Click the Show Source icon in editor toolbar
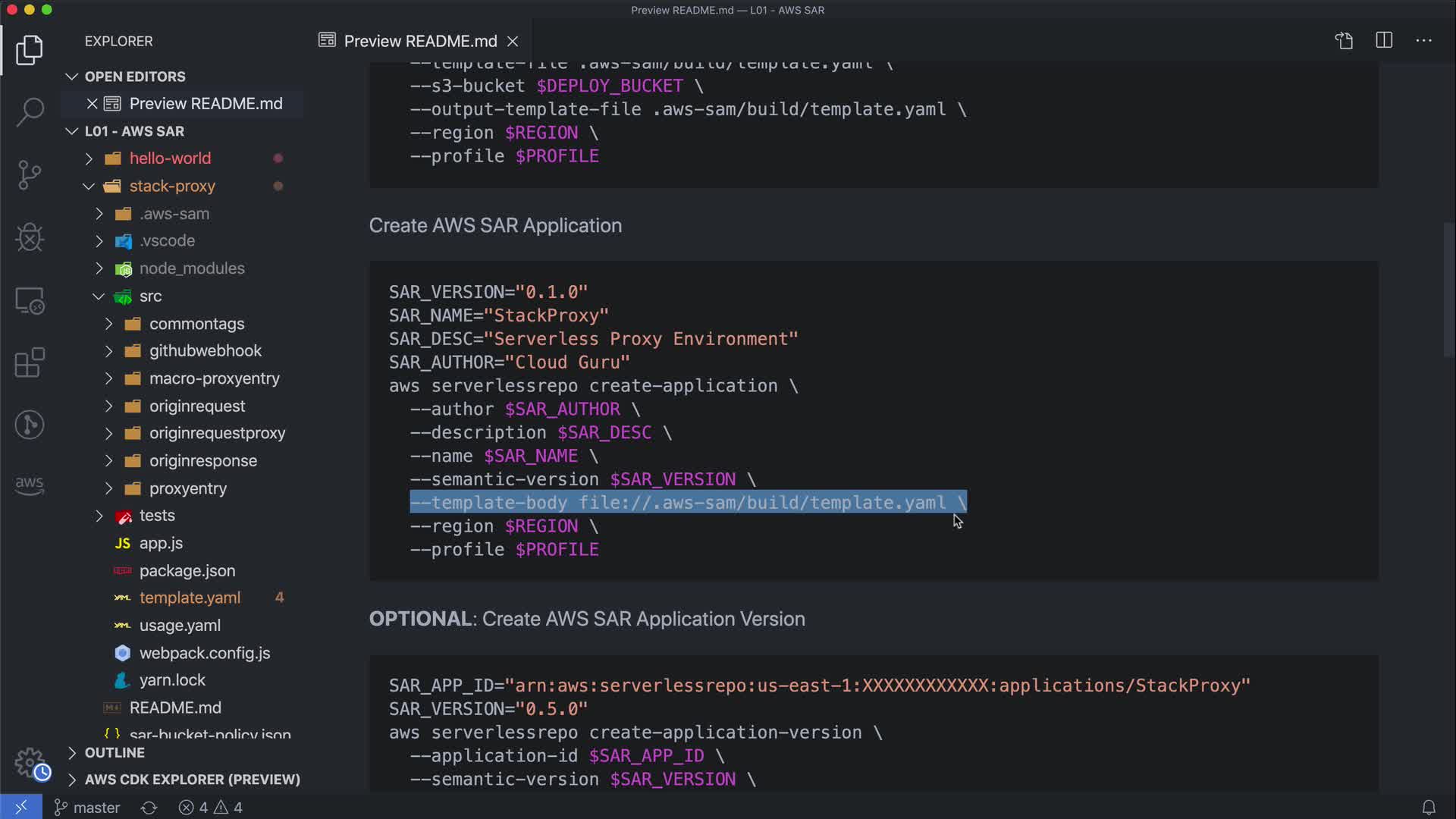The width and height of the screenshot is (1456, 819). (x=1344, y=41)
